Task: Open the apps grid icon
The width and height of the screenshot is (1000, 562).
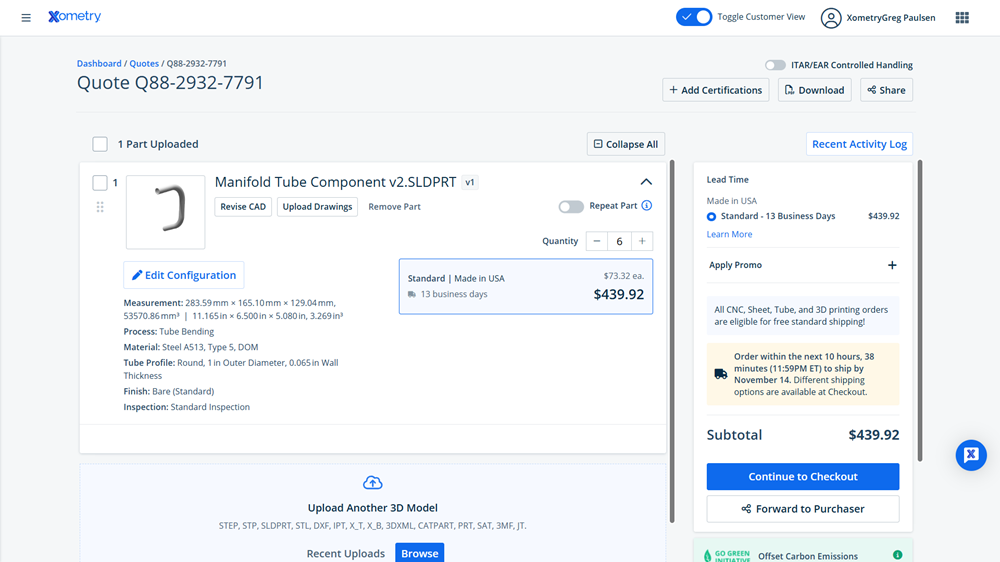Action: (x=962, y=18)
